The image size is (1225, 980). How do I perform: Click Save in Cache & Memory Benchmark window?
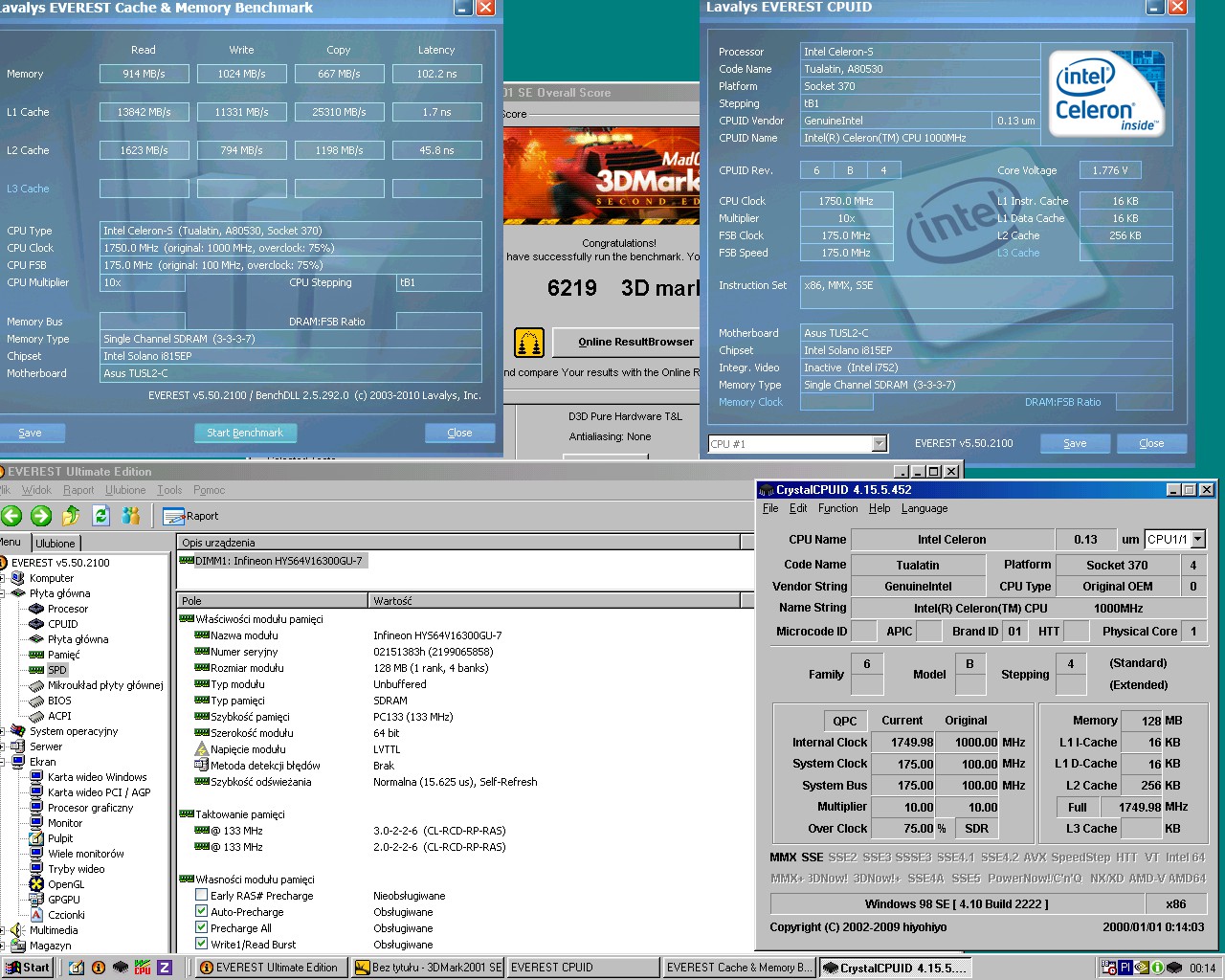click(x=30, y=433)
